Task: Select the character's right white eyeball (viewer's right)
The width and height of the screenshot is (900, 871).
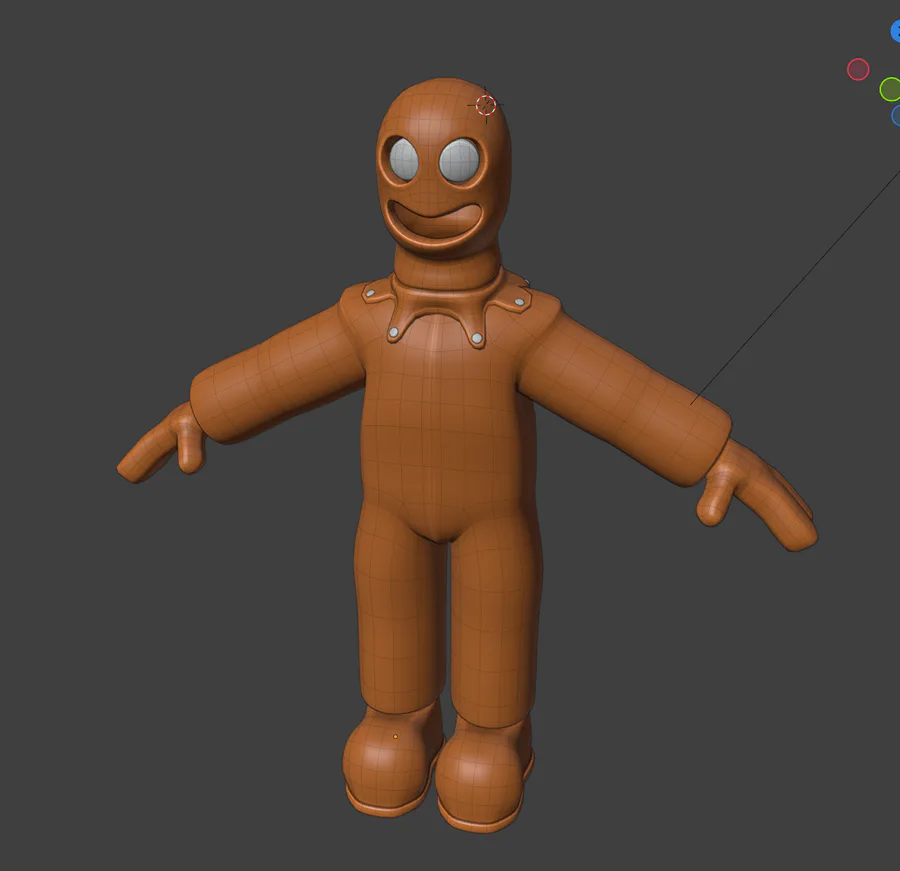Action: 459,161
